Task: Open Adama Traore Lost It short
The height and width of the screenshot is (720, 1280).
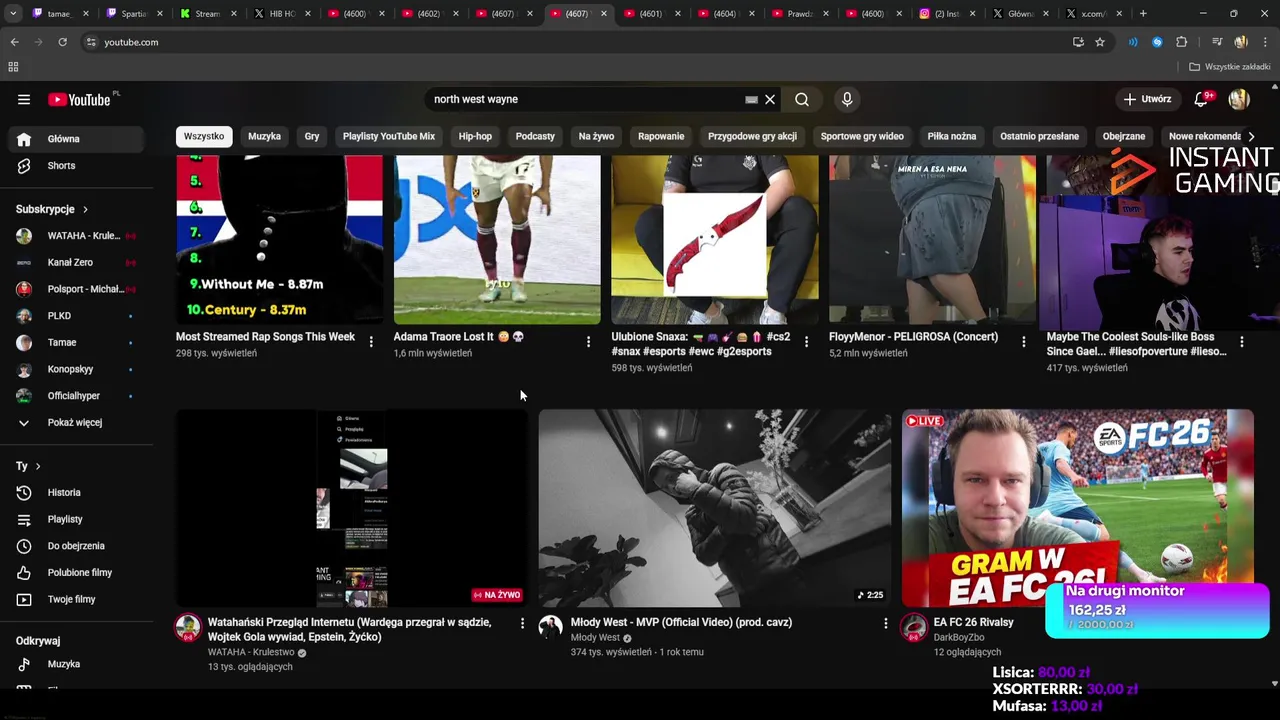Action: pos(497,240)
